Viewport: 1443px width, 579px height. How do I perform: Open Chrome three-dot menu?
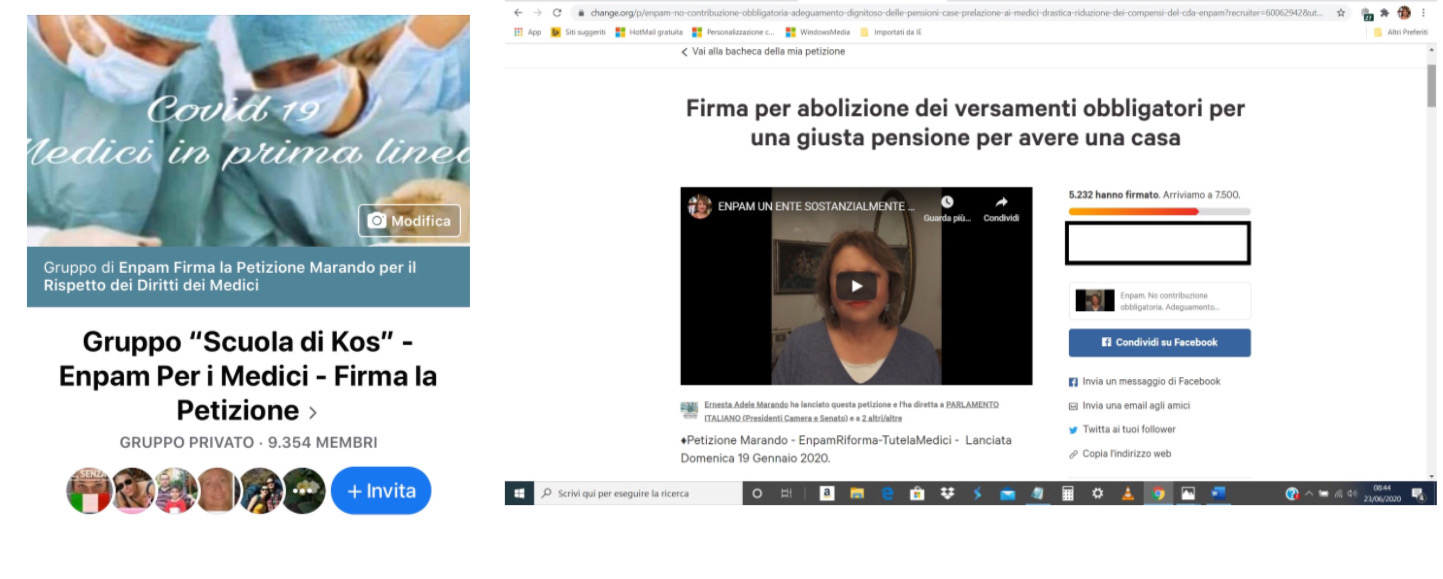(x=1424, y=13)
